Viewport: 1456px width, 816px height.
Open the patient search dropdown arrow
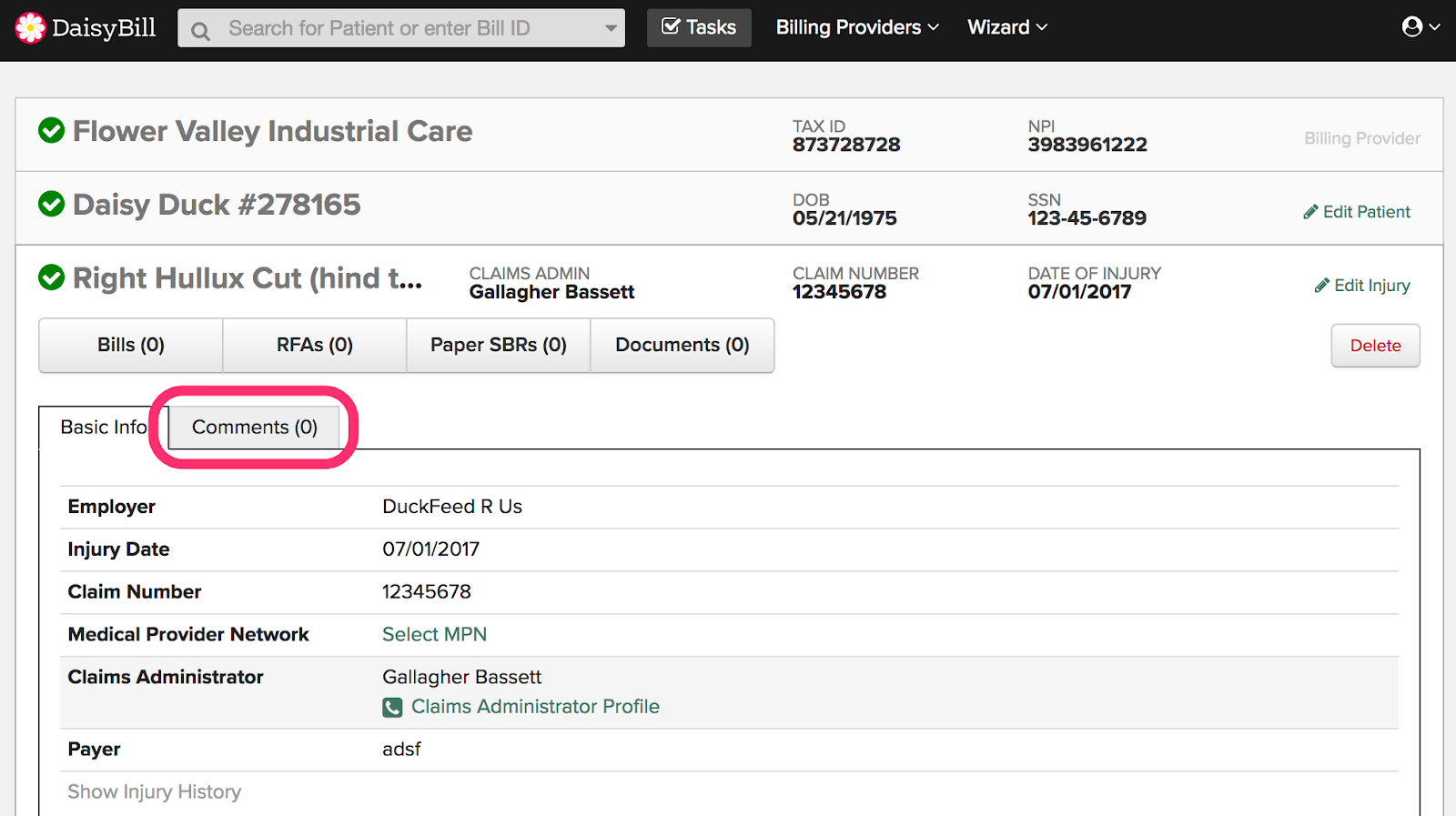click(x=611, y=28)
